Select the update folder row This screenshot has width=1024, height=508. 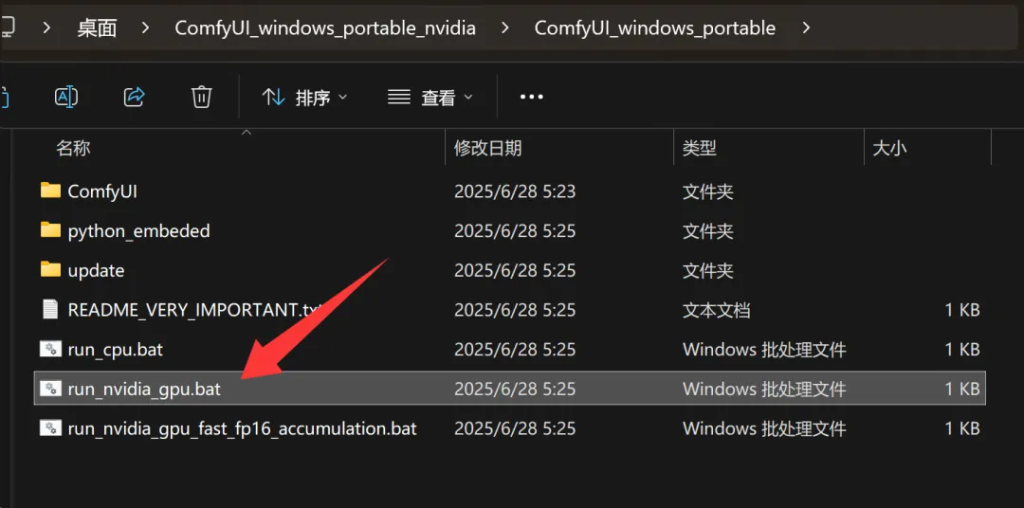509,270
